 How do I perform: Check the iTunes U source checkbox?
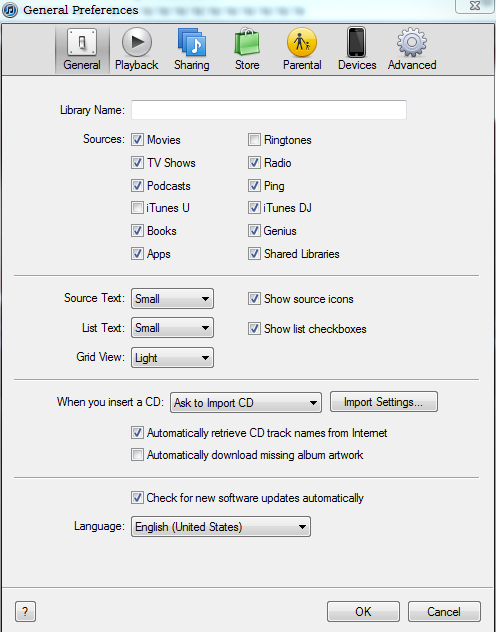(x=137, y=208)
